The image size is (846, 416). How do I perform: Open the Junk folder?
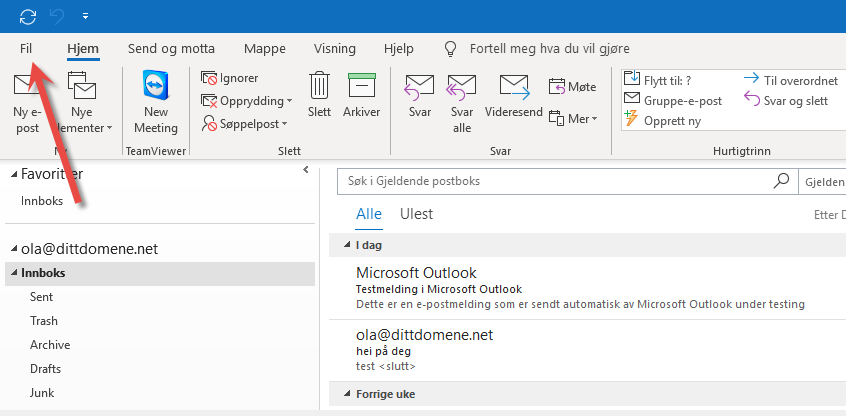(42, 392)
